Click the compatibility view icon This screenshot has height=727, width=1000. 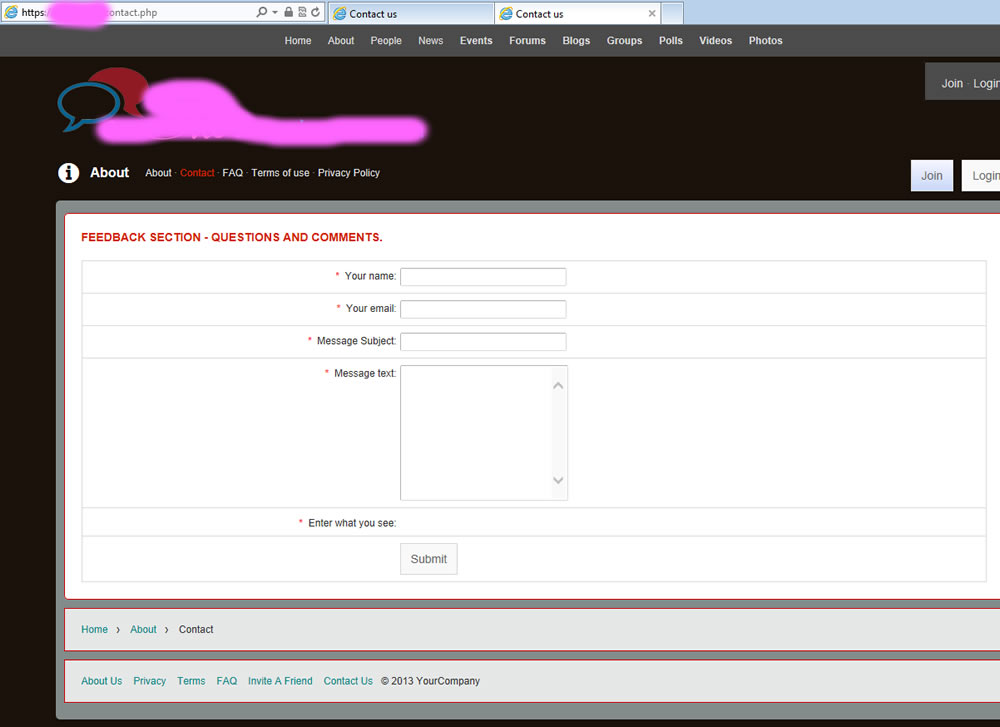[x=302, y=13]
